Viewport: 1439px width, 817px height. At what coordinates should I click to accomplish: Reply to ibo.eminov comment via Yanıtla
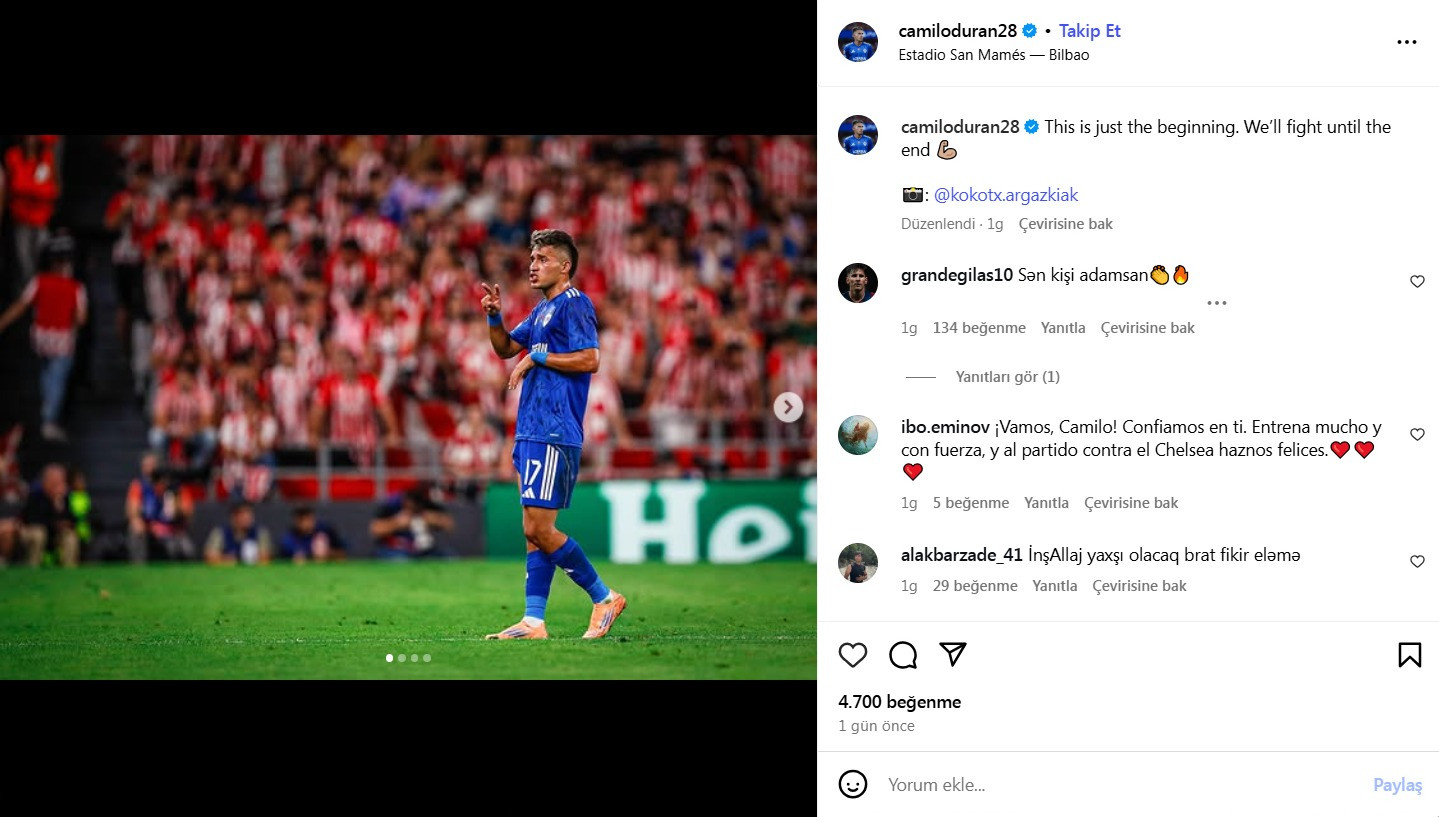tap(1046, 503)
